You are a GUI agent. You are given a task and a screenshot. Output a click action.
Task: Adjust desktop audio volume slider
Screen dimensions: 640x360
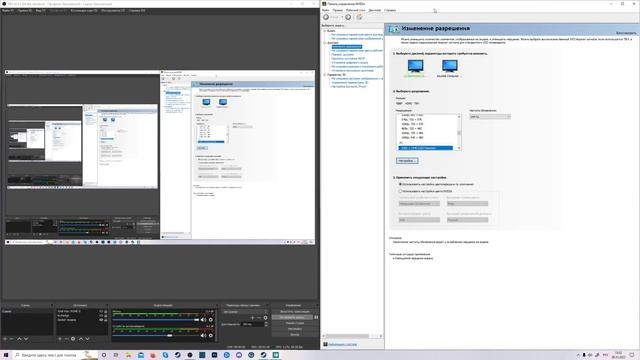click(x=156, y=336)
